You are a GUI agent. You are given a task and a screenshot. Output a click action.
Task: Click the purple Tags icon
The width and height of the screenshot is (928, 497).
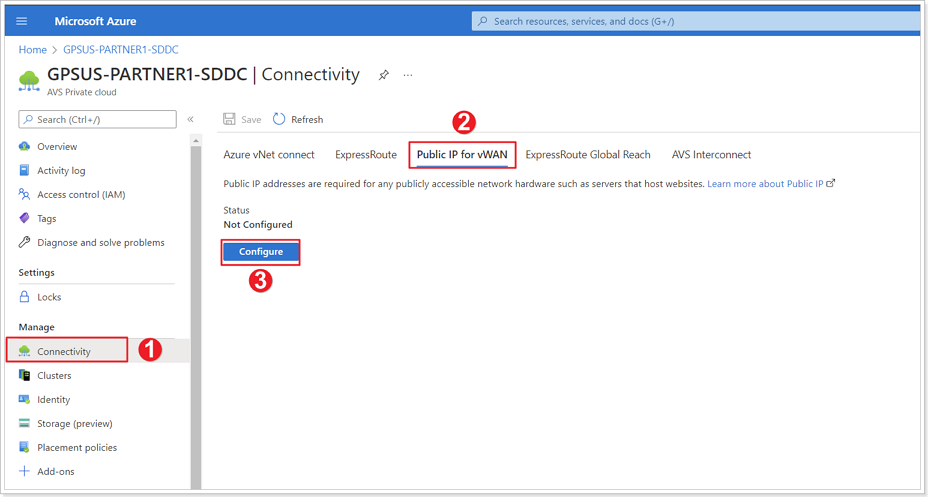pos(24,218)
